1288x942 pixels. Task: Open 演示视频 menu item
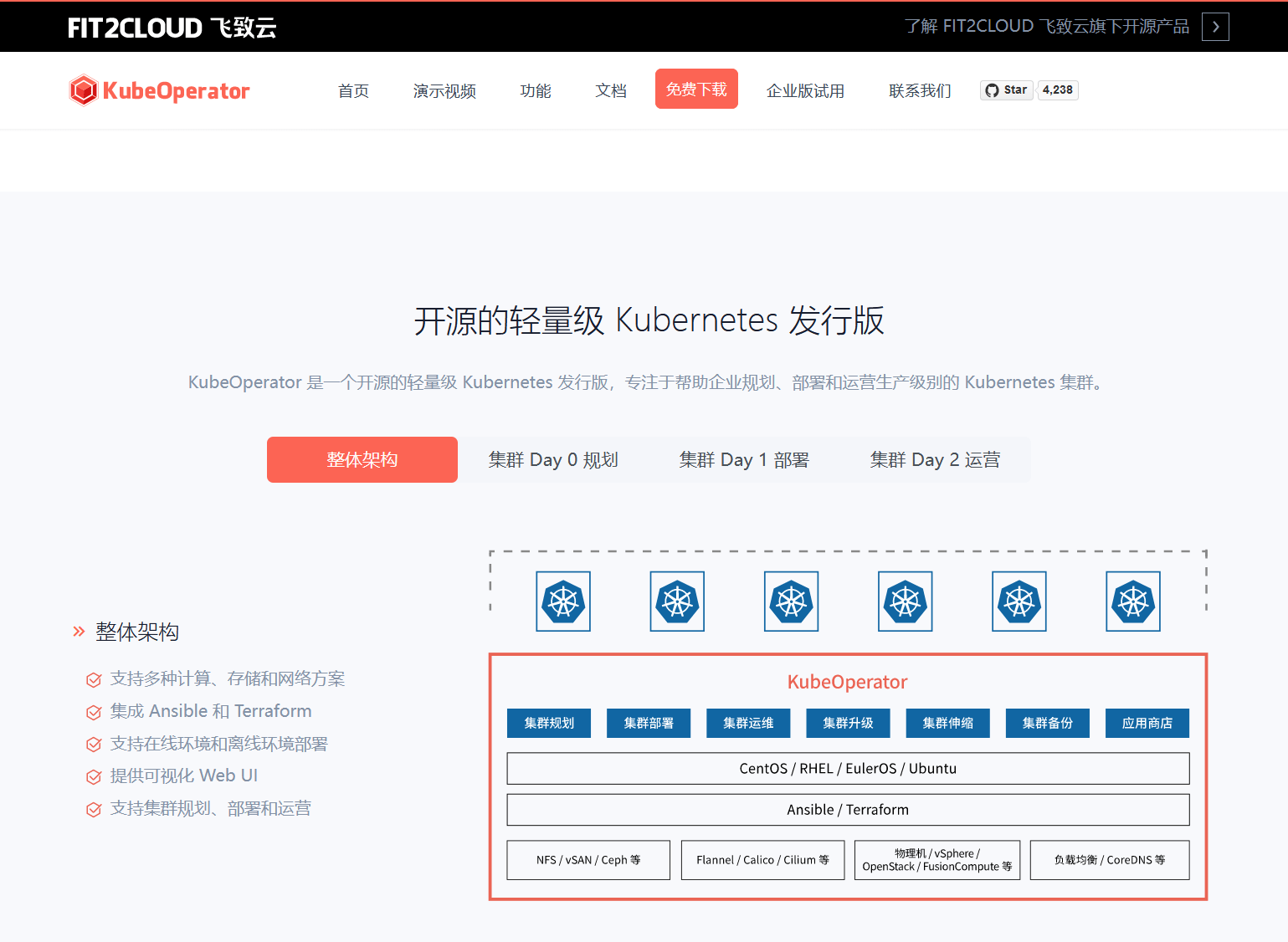(444, 90)
